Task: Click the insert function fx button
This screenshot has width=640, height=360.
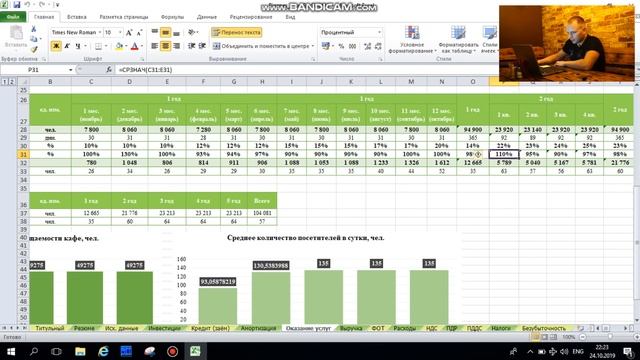Action: tap(109, 70)
